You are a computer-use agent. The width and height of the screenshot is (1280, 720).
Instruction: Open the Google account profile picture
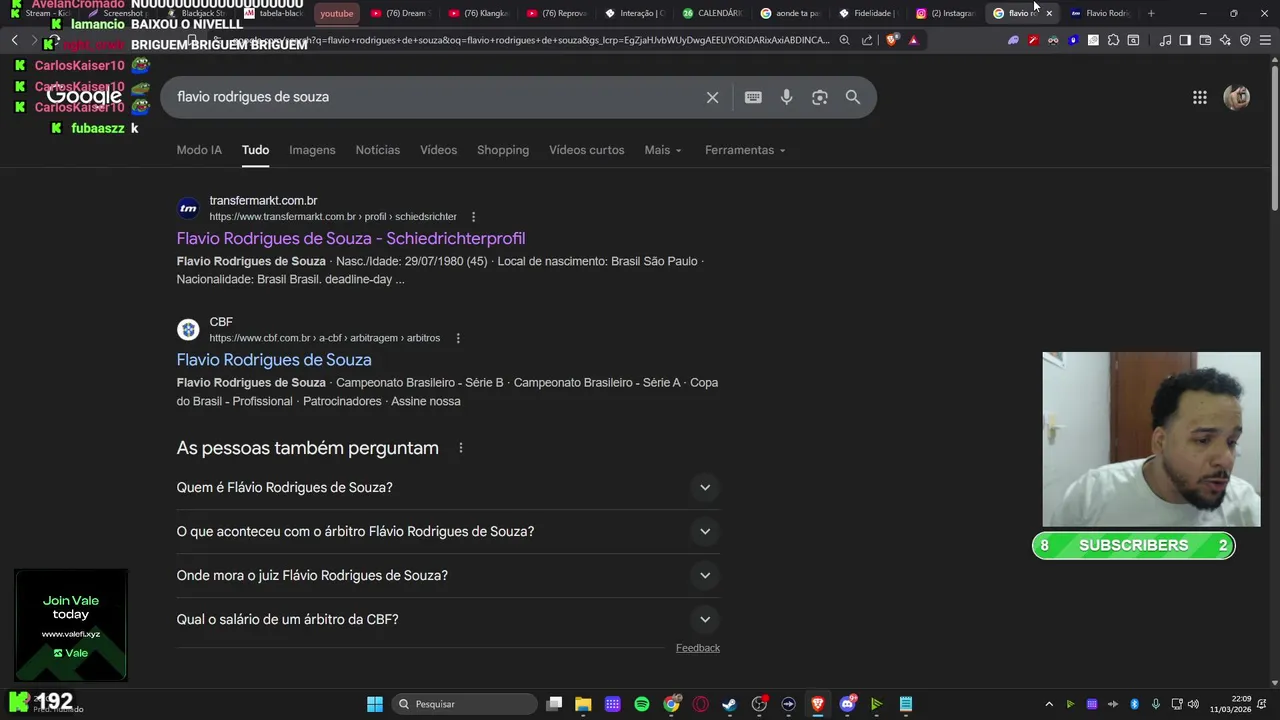pos(1237,97)
